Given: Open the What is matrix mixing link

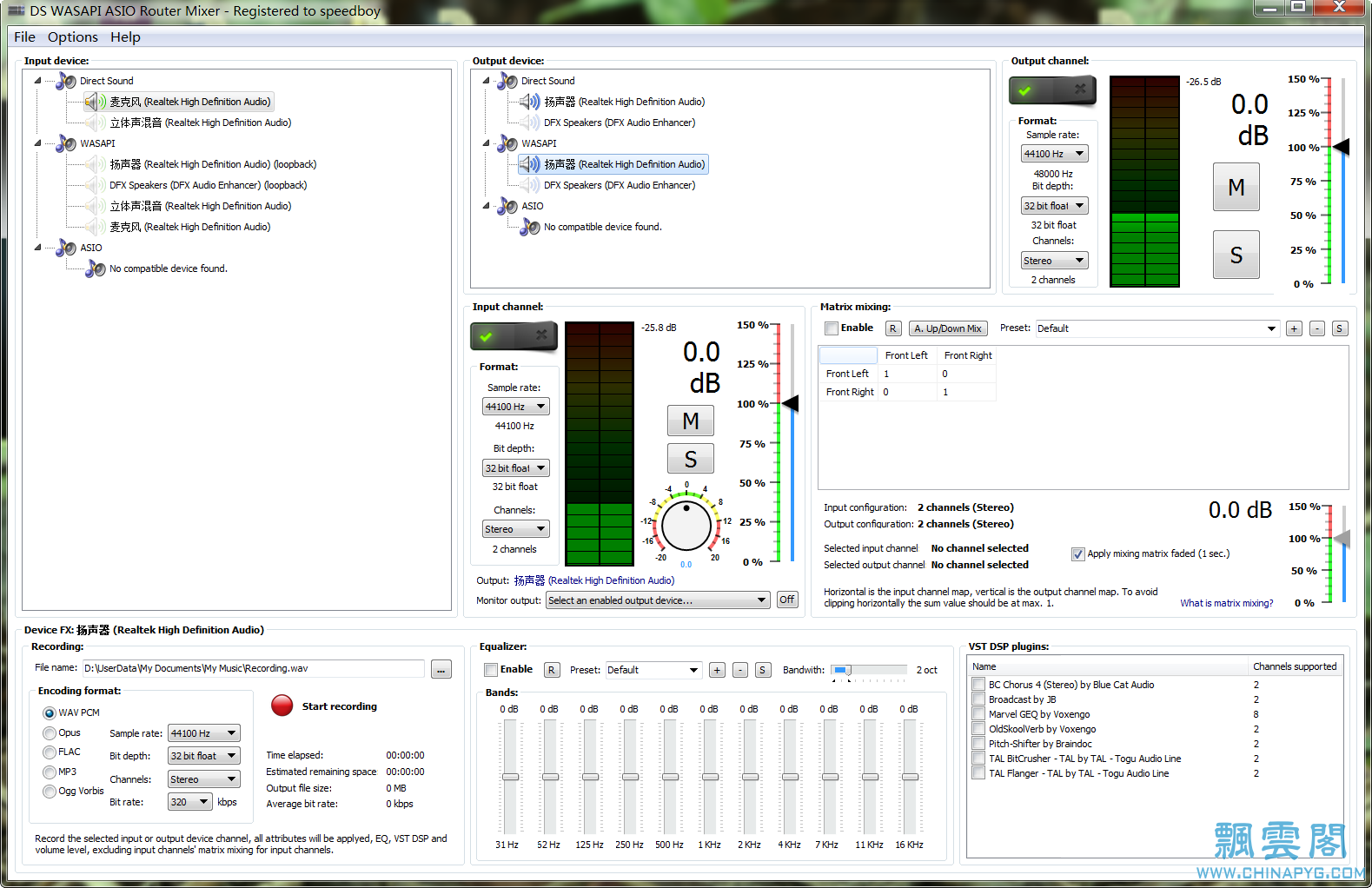Looking at the screenshot, I should click(x=1226, y=603).
